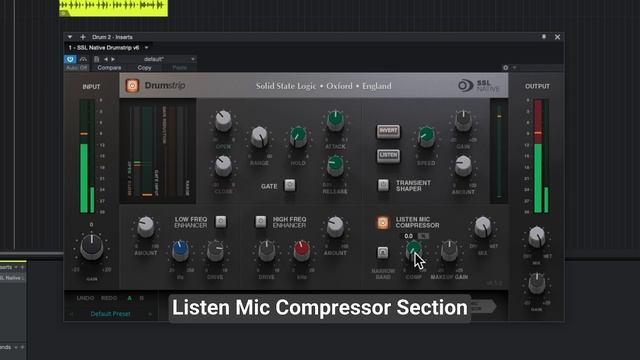Click the Copy button
The width and height of the screenshot is (640, 360).
(144, 68)
